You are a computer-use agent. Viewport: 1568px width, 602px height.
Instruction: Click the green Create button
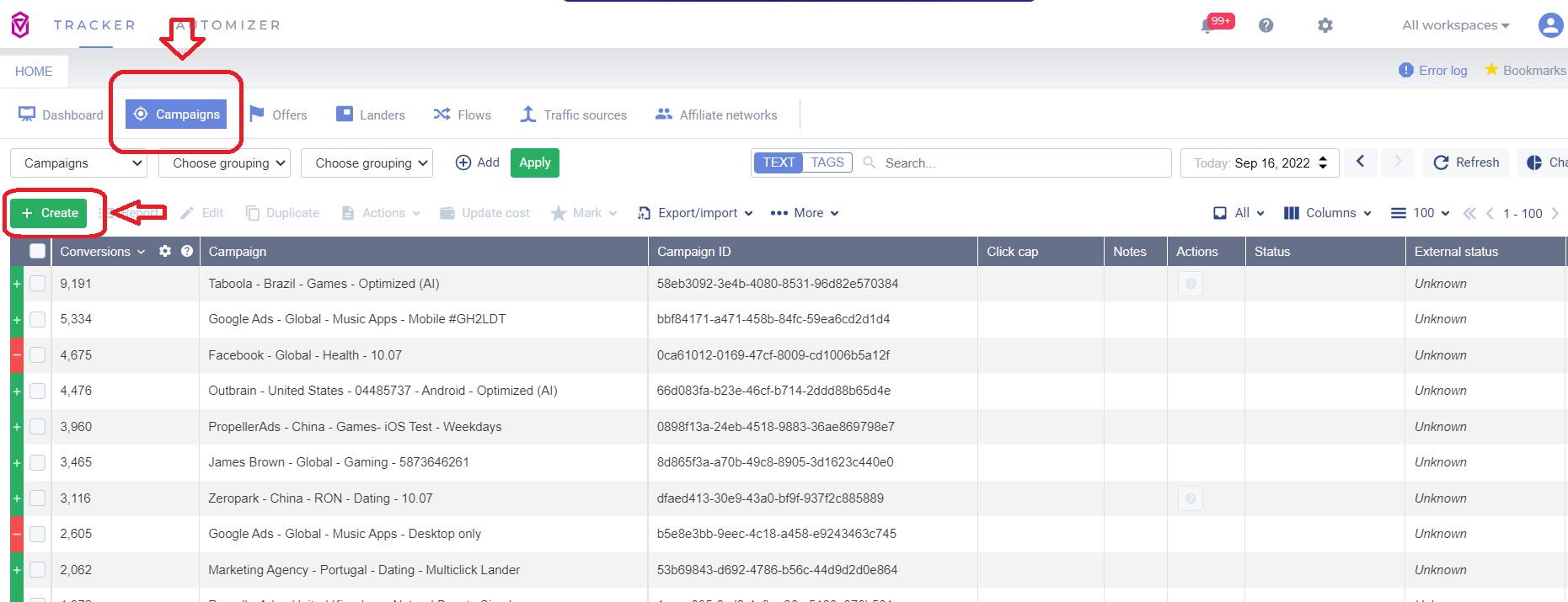point(49,213)
